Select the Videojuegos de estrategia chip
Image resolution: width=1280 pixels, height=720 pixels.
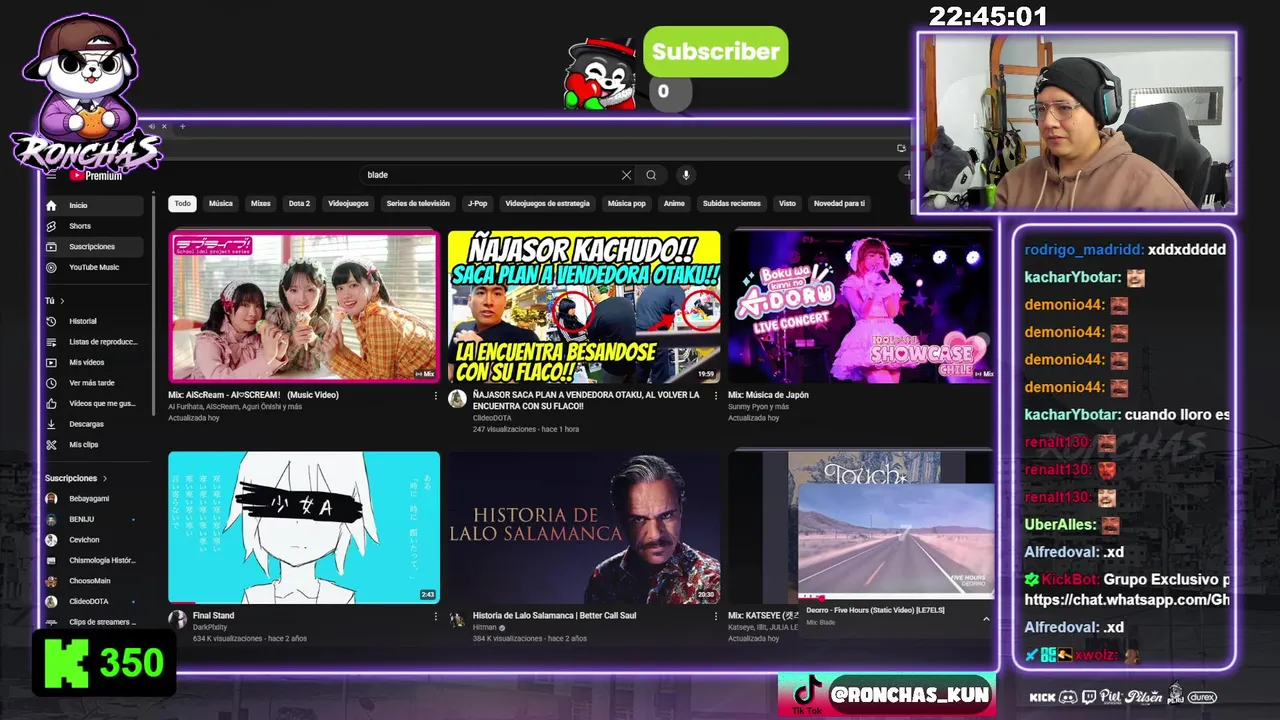click(547, 203)
